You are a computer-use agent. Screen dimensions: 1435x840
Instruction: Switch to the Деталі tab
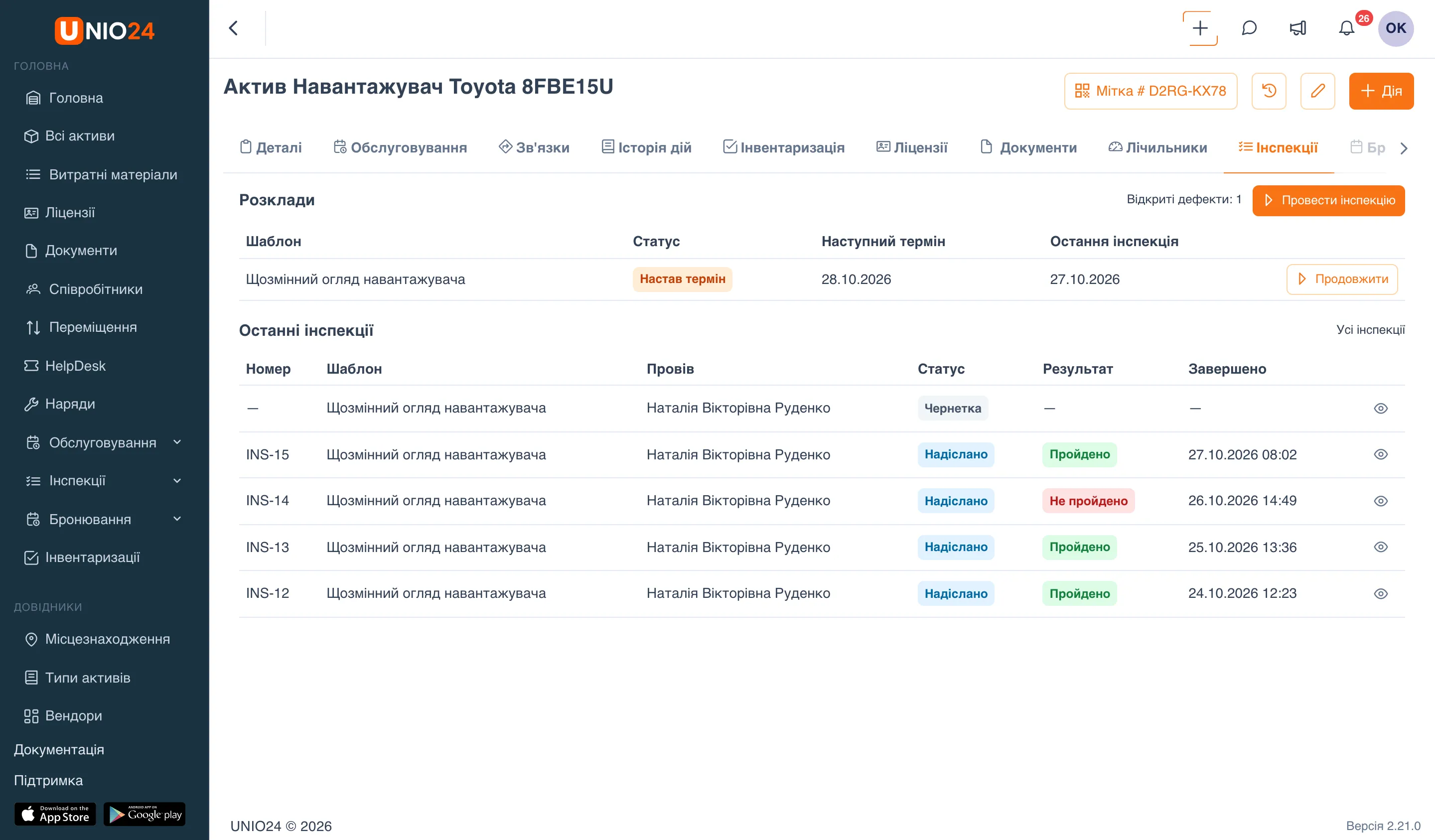coord(271,147)
